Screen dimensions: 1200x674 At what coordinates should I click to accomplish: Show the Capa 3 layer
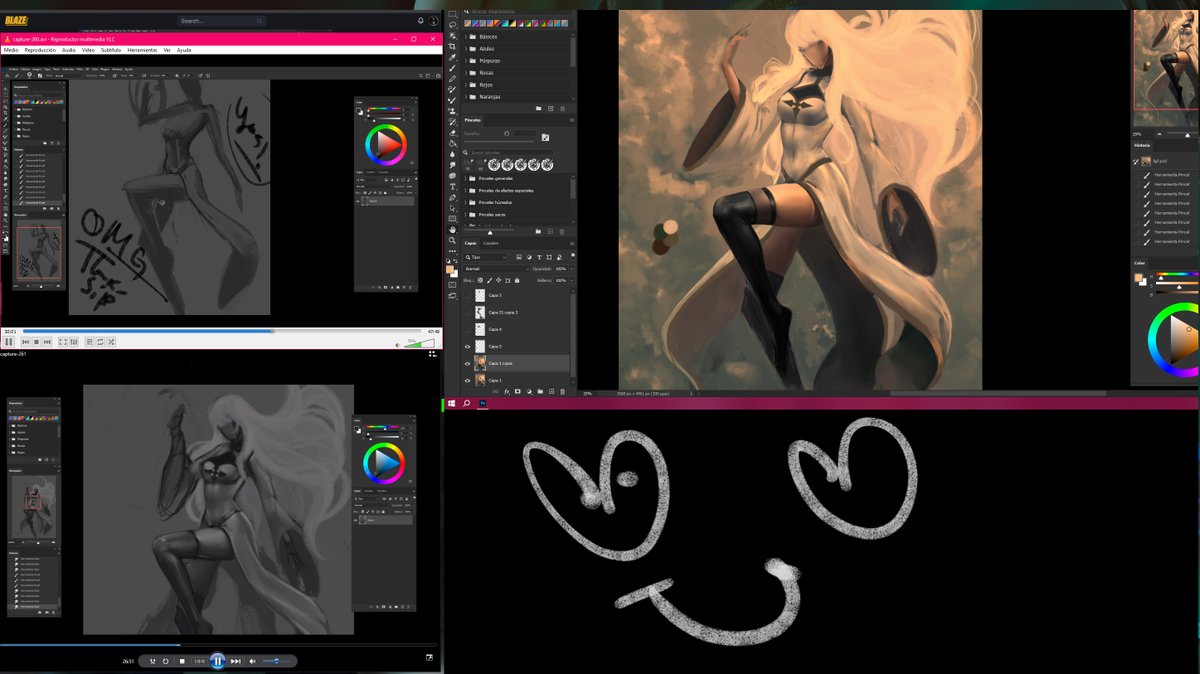click(467, 295)
